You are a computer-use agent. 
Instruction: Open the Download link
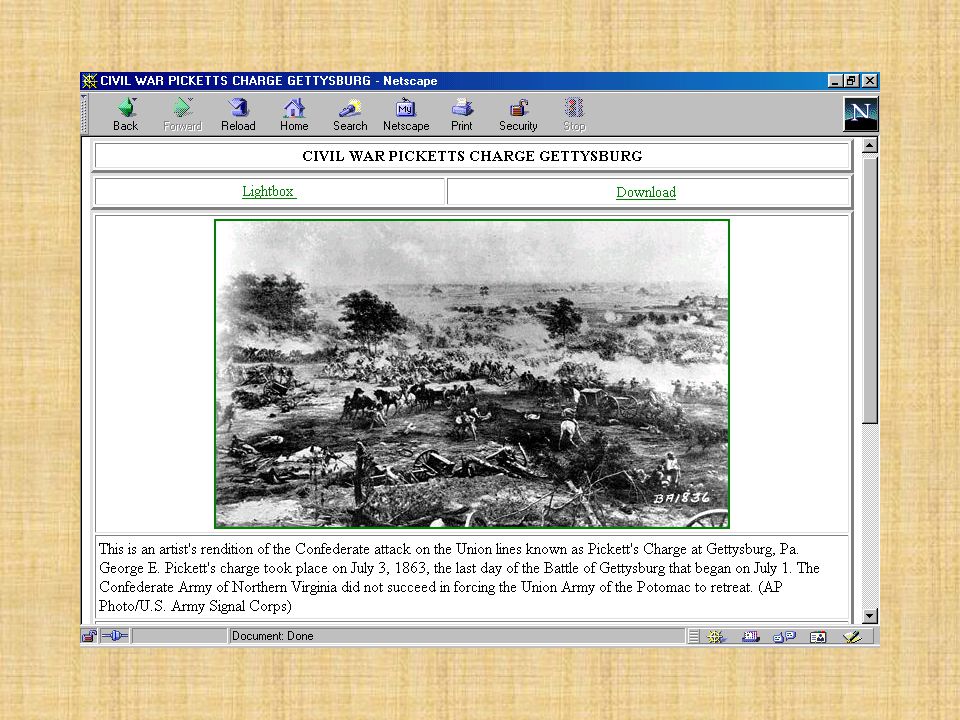pyautogui.click(x=646, y=192)
